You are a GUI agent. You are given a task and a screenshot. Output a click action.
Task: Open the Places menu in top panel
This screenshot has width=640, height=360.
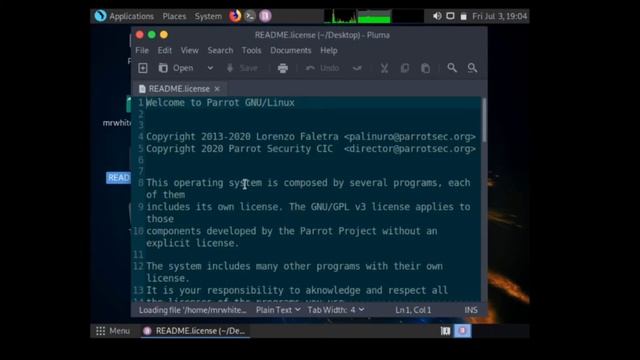174,16
